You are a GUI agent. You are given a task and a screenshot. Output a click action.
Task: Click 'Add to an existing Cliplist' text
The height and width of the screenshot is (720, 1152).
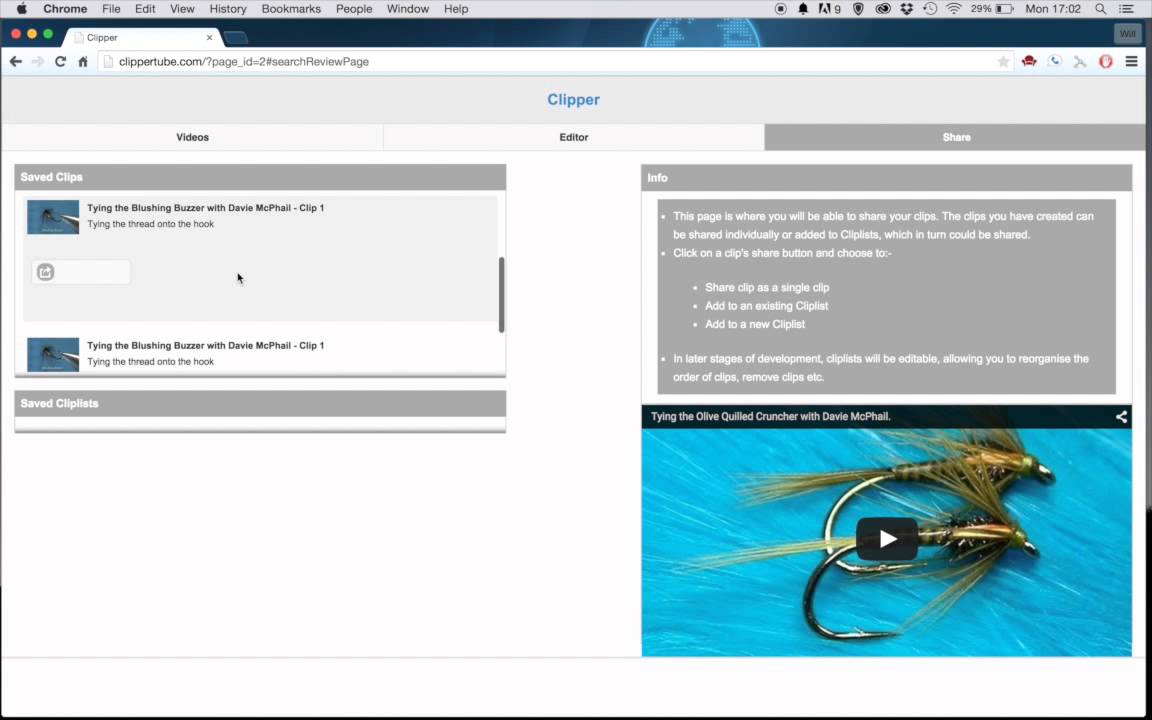[766, 306]
